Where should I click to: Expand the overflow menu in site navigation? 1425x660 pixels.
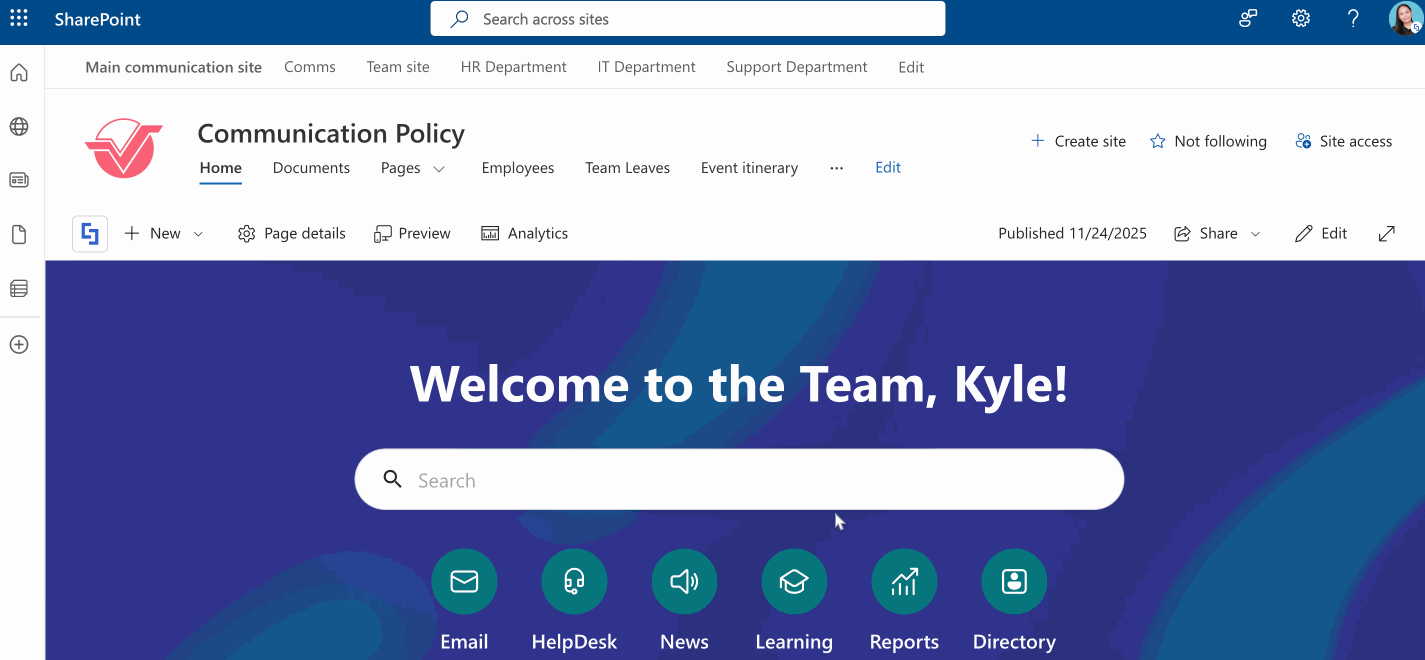coord(836,169)
